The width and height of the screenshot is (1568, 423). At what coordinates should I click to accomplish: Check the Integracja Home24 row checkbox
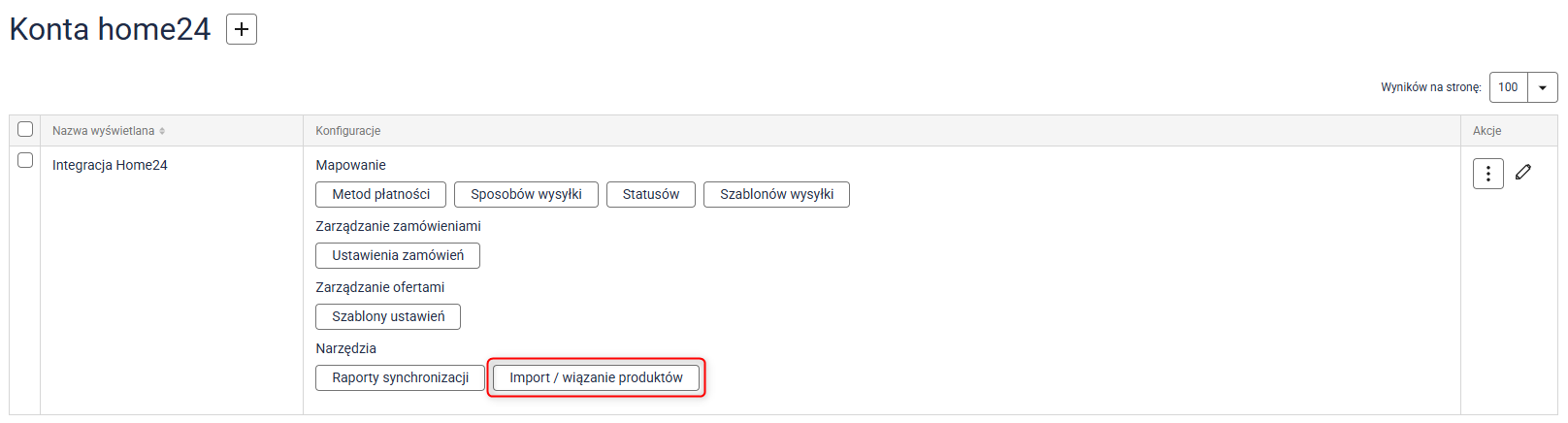coord(25,161)
